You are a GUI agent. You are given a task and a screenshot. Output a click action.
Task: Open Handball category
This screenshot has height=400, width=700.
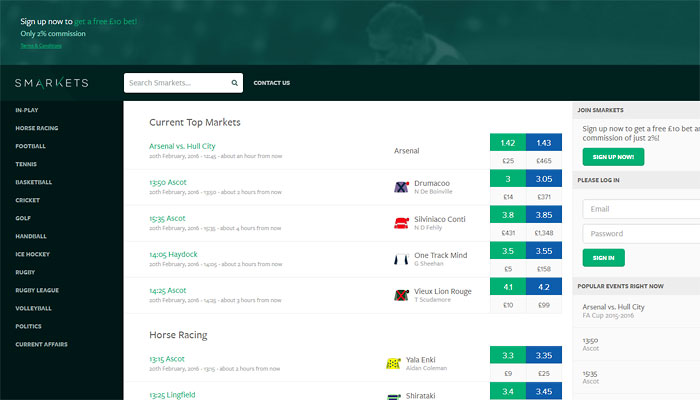[31, 236]
